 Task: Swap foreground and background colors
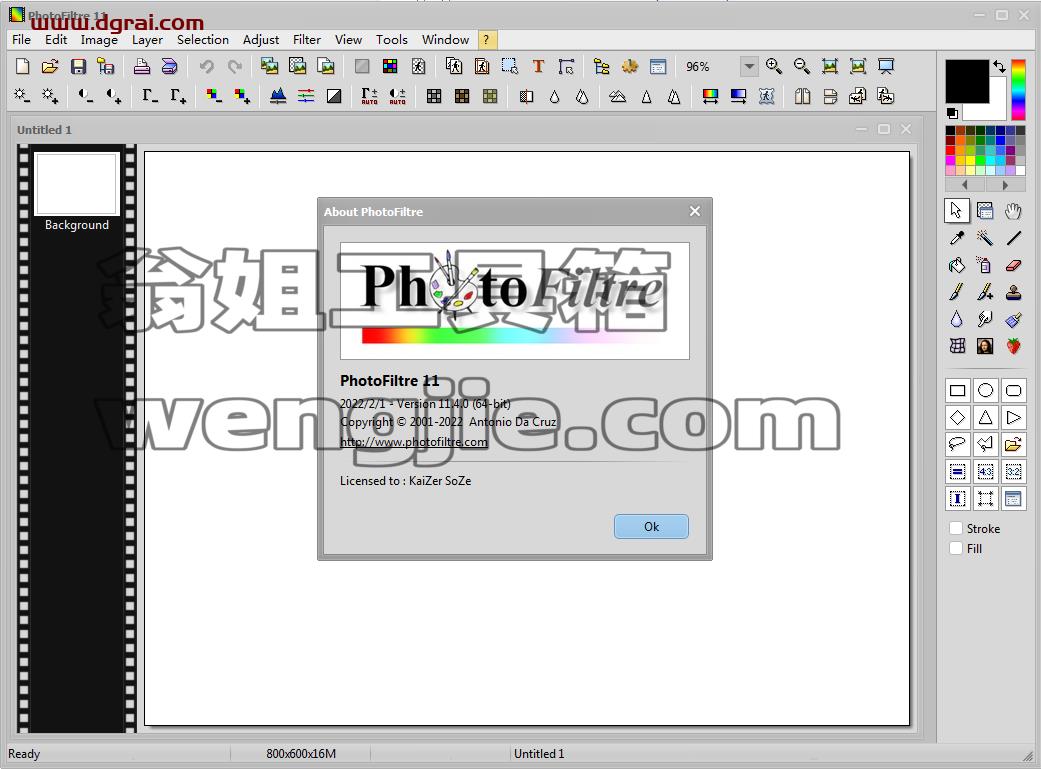pos(999,66)
